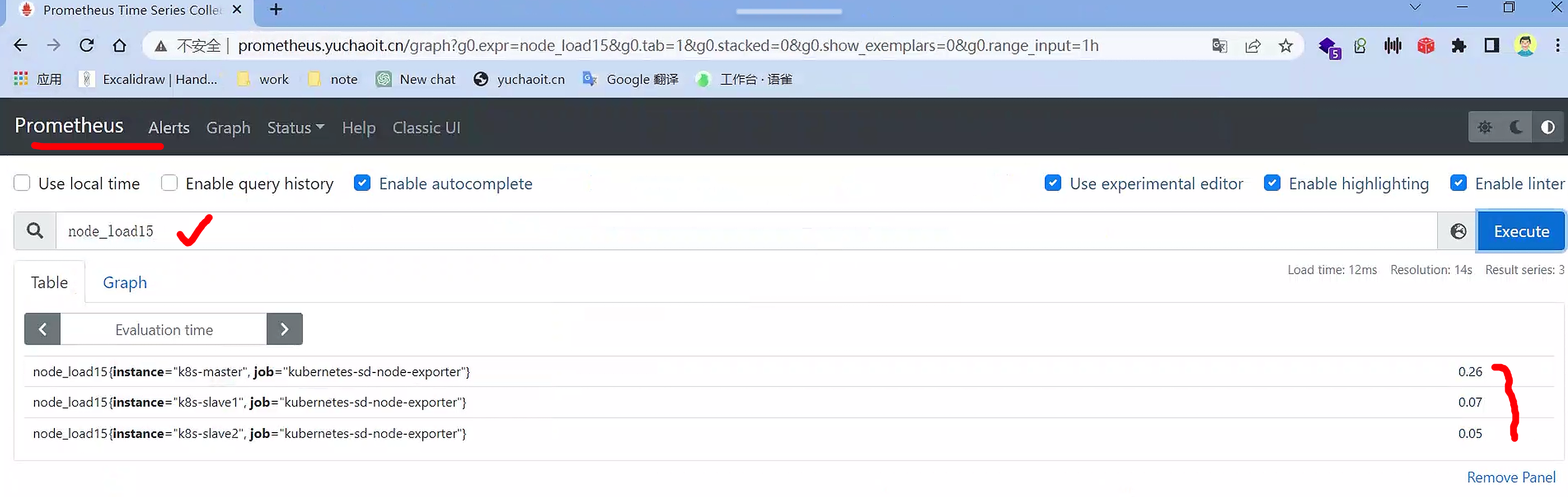This screenshot has height=497, width=1568.
Task: Click the node_load15 expression input field
Action: 731,231
